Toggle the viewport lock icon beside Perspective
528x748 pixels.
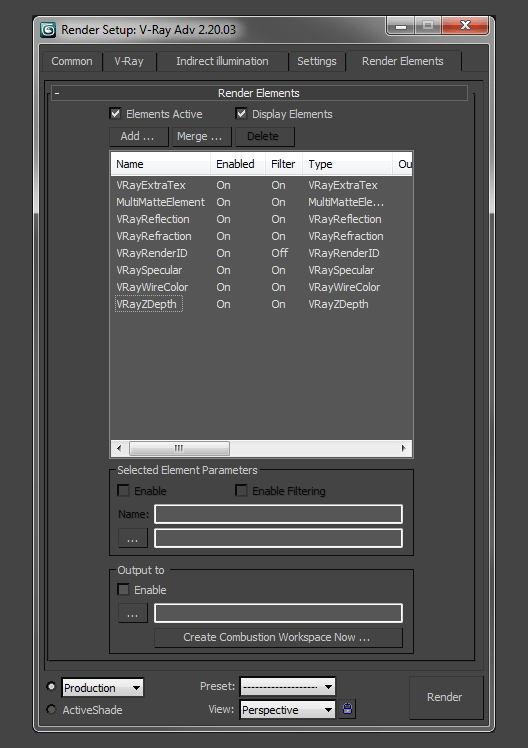(x=348, y=709)
